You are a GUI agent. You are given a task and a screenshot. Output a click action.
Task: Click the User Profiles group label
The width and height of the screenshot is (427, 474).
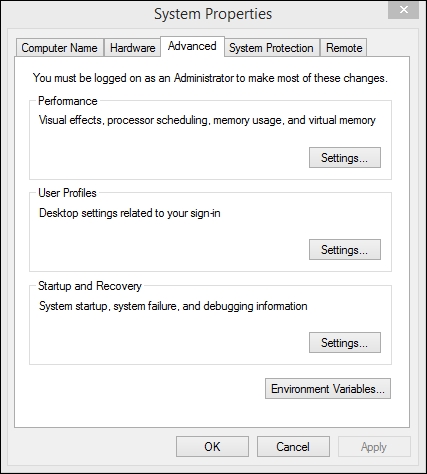point(67,193)
